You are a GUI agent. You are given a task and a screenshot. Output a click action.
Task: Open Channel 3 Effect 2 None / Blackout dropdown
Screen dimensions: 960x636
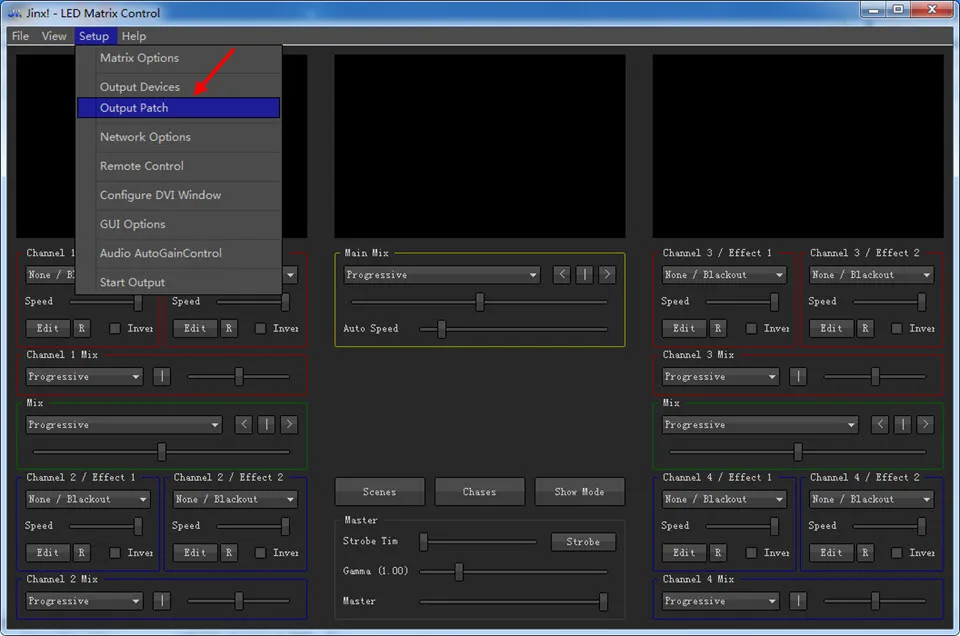(871, 274)
